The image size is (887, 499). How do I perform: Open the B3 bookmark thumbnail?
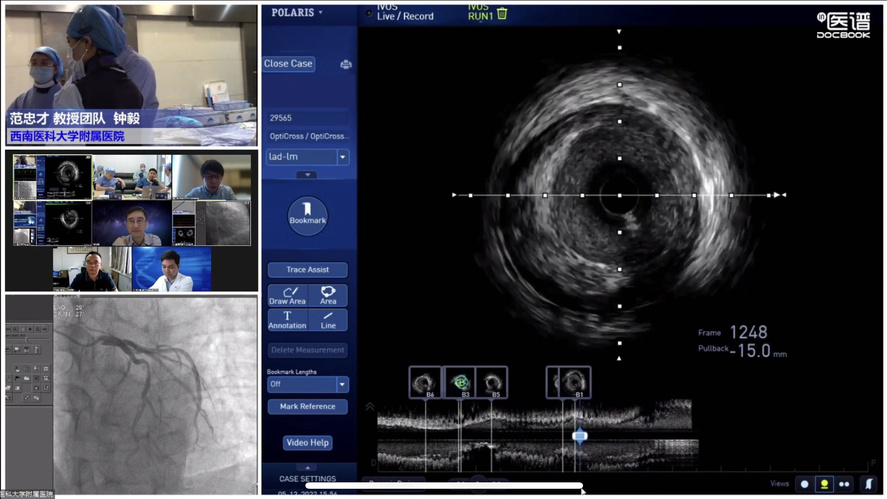461,382
